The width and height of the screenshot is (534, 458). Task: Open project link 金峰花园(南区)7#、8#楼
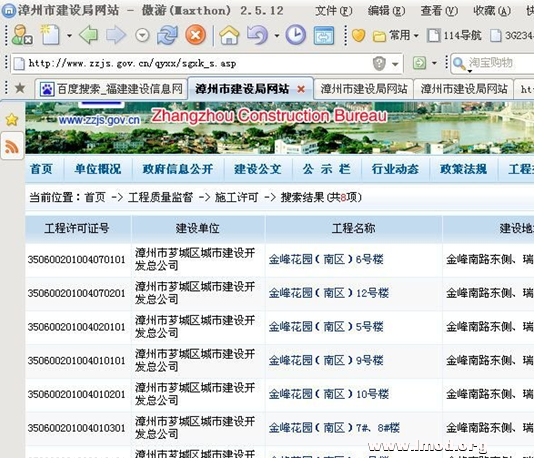[334, 428]
